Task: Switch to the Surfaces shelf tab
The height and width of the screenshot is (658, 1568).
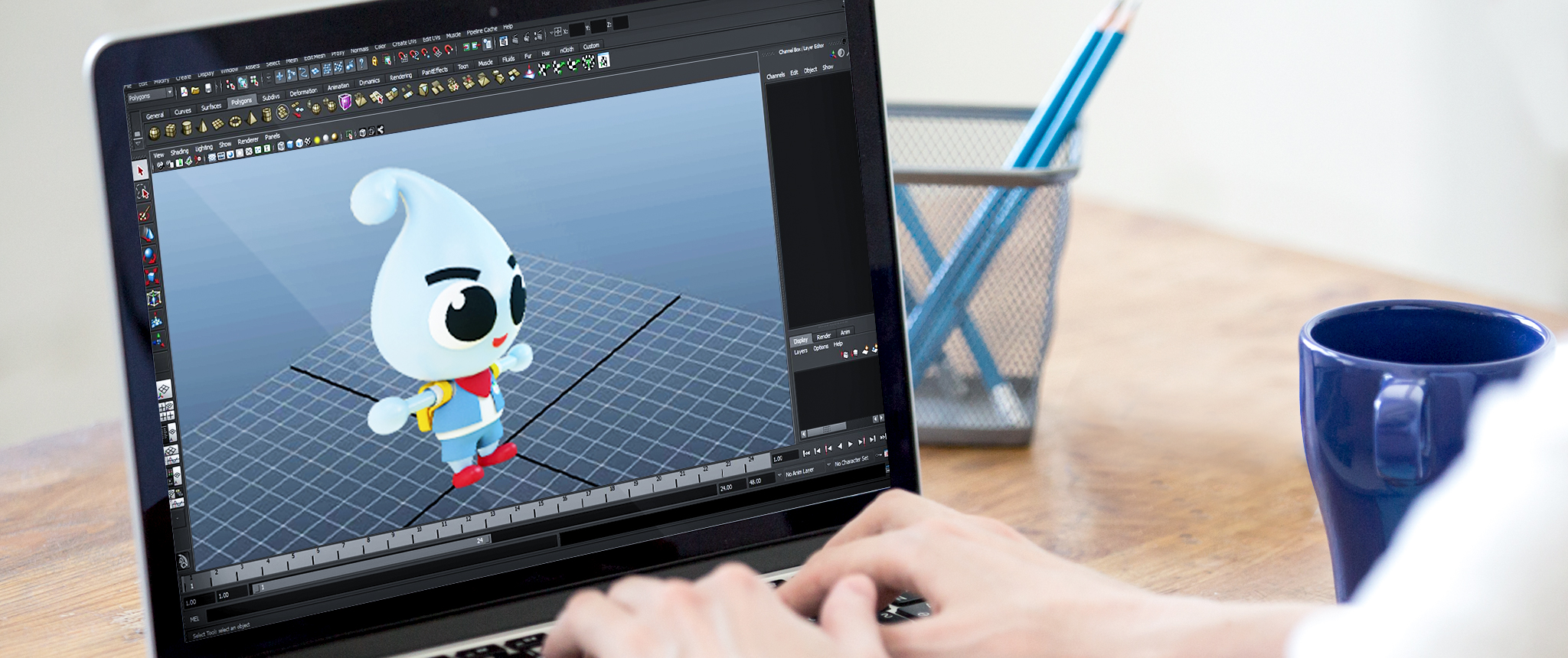Action: (211, 107)
